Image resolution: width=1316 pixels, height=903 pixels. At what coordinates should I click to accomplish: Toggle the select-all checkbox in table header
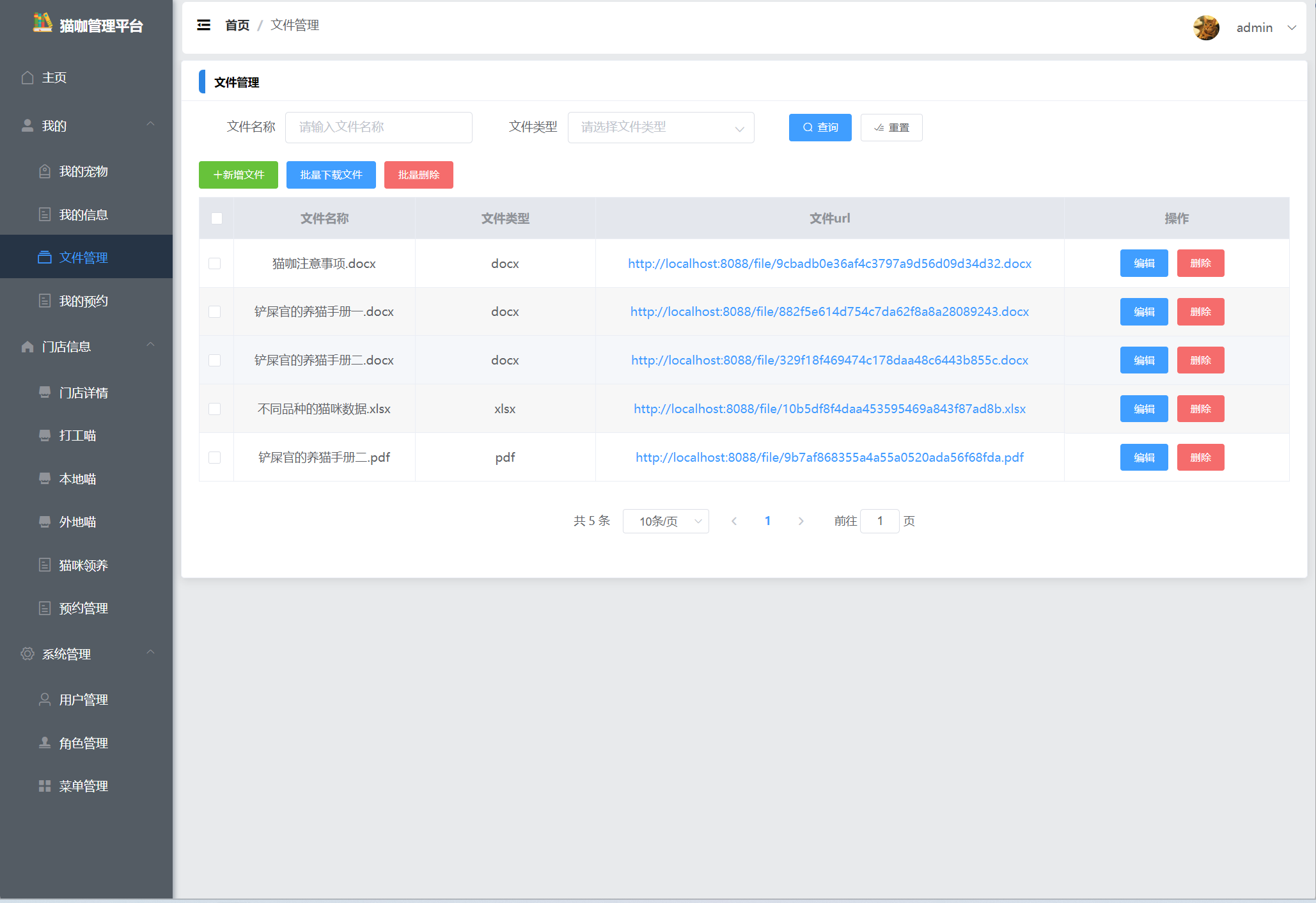tap(217, 219)
